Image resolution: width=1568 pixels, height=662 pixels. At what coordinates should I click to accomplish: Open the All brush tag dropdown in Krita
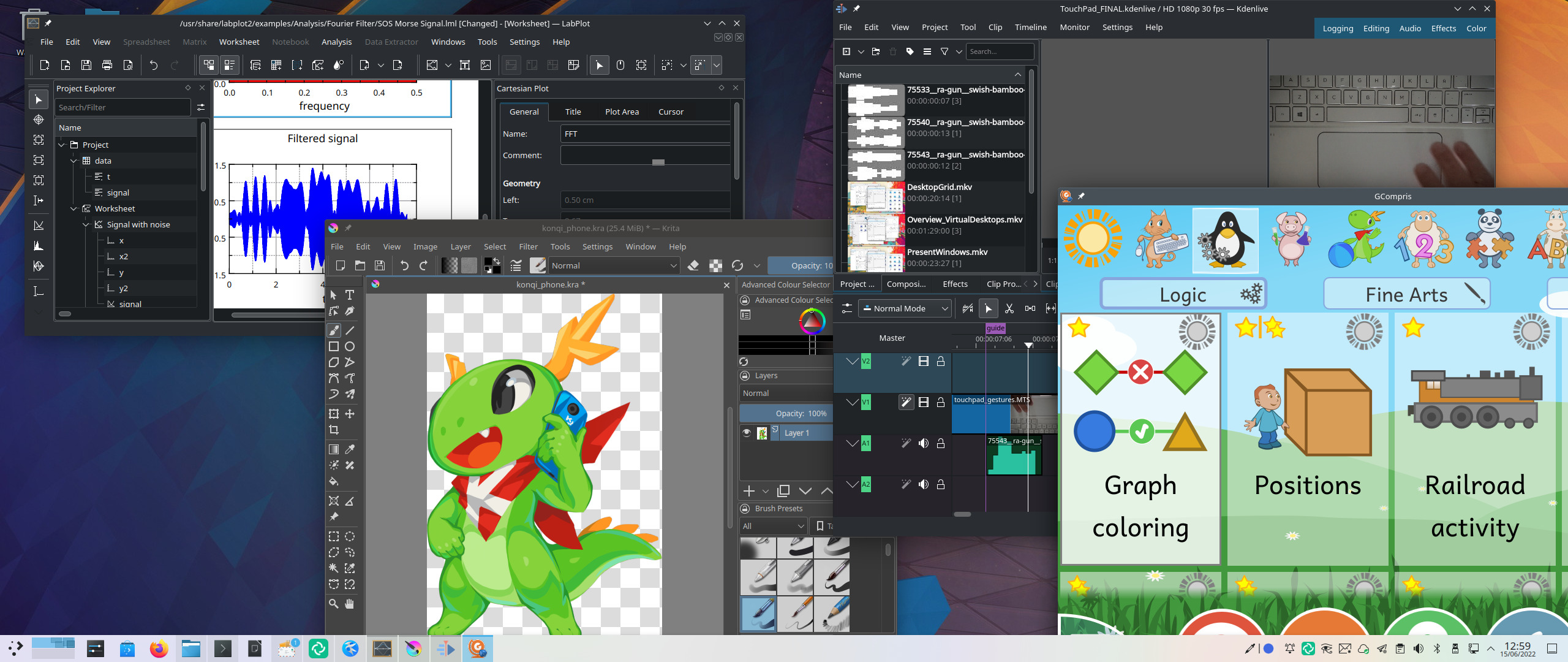(x=773, y=526)
